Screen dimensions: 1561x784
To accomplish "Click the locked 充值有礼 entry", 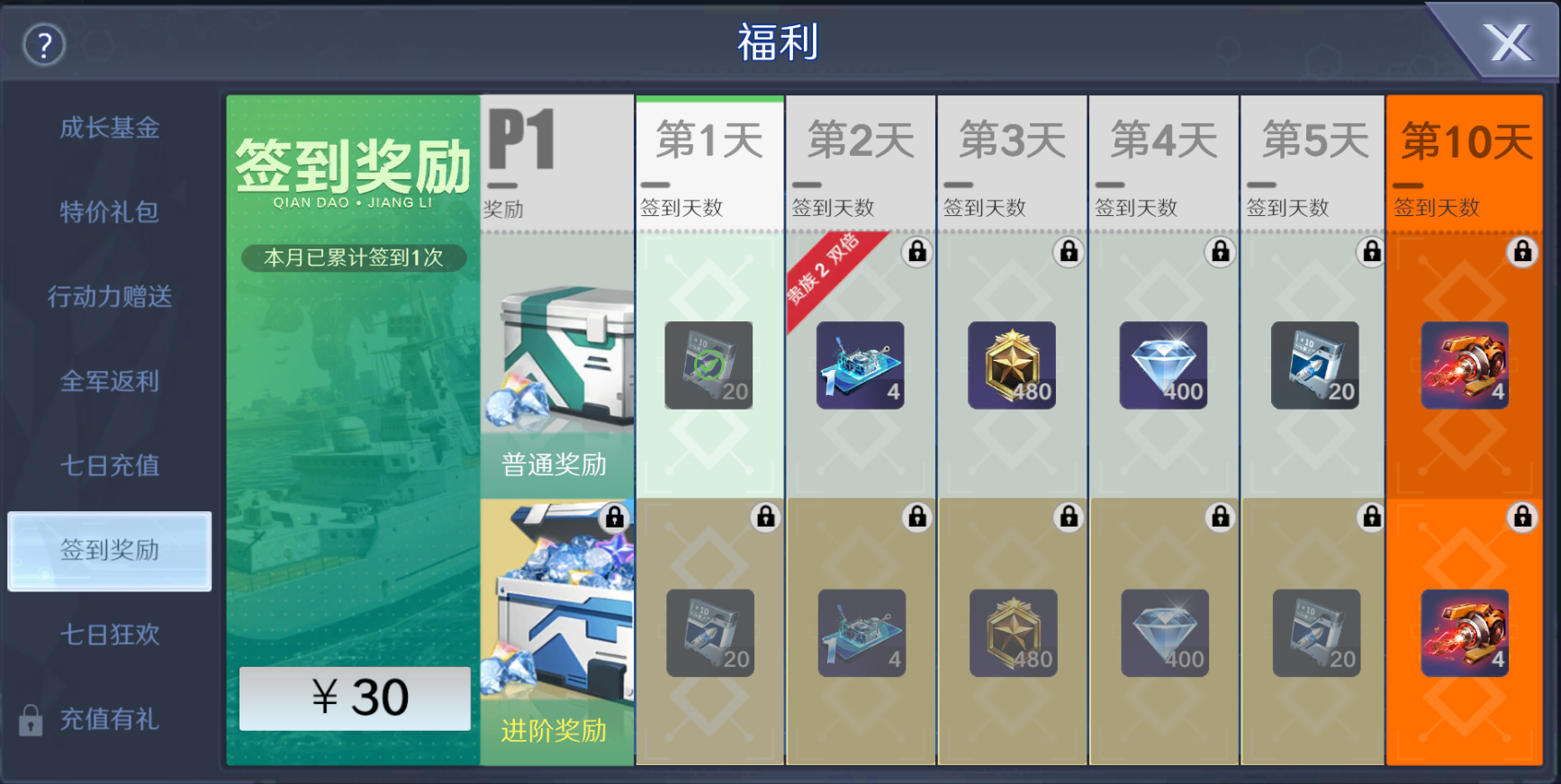I will tap(90, 719).
